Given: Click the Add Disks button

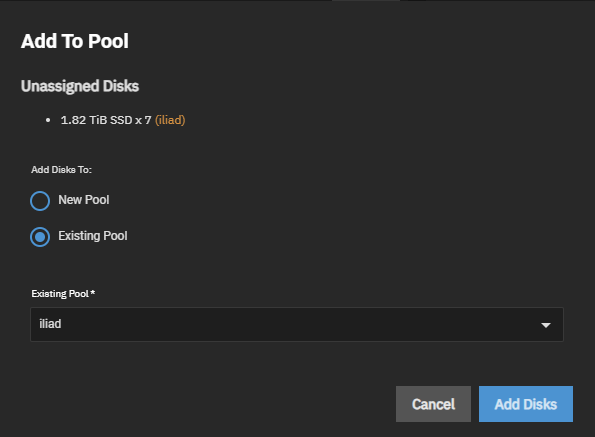Looking at the screenshot, I should 526,404.
